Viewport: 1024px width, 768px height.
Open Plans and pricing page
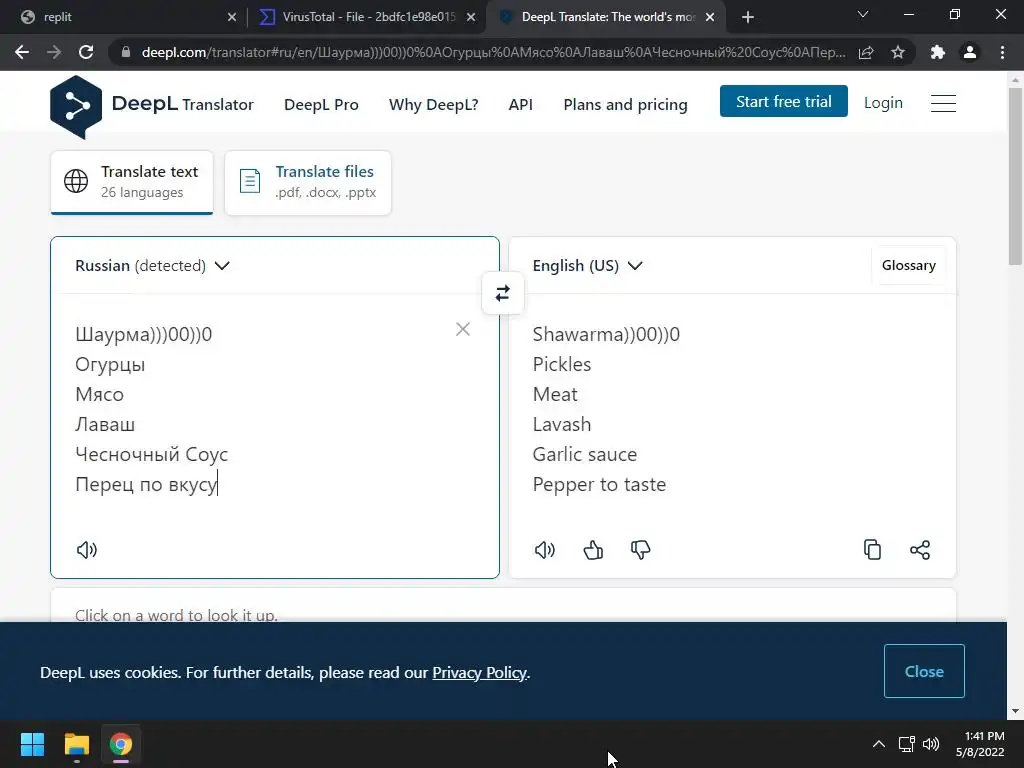click(626, 104)
